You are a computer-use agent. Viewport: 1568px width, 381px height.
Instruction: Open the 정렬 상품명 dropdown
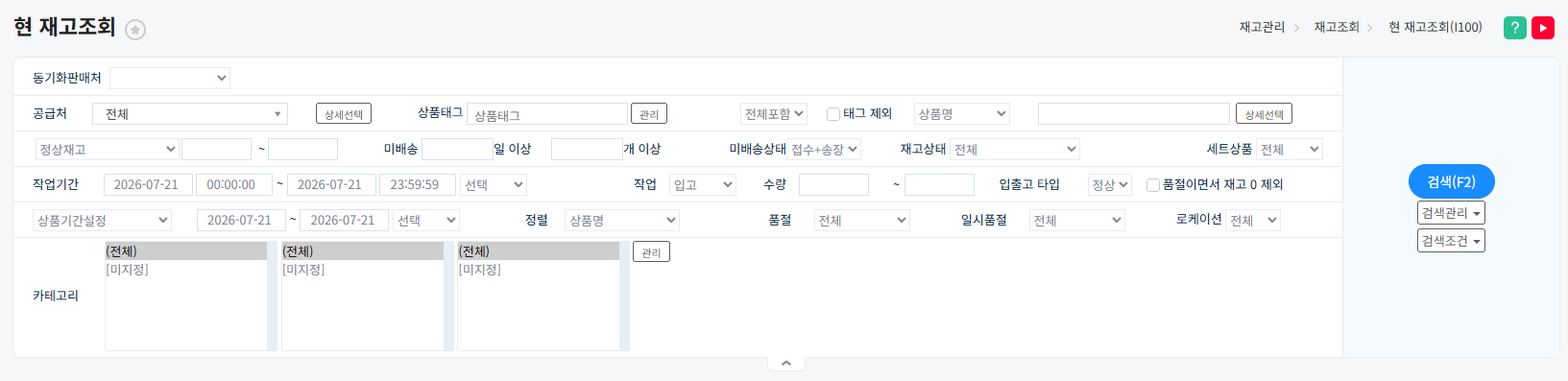click(622, 220)
